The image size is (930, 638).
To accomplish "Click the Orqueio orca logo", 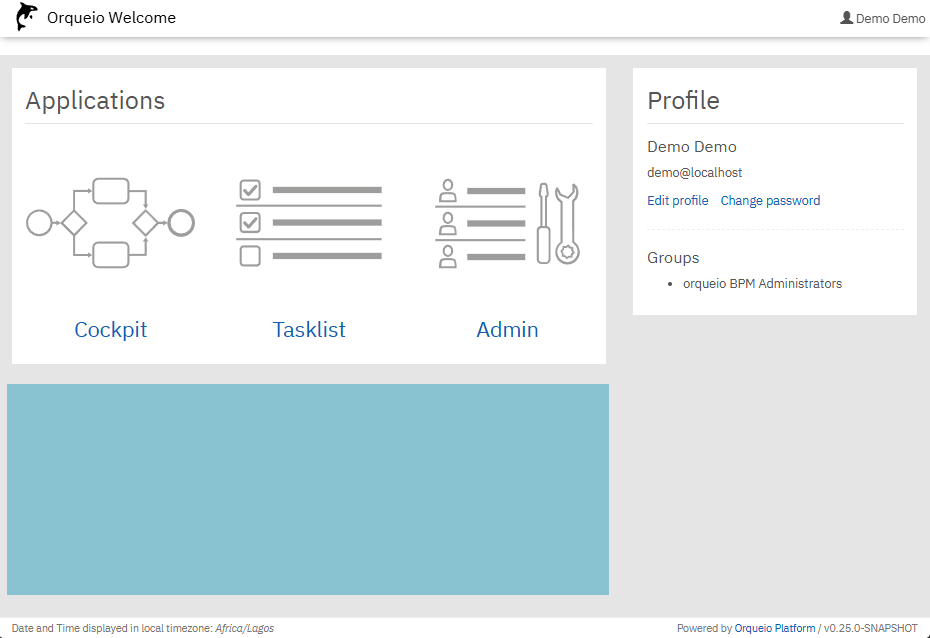I will click(27, 17).
